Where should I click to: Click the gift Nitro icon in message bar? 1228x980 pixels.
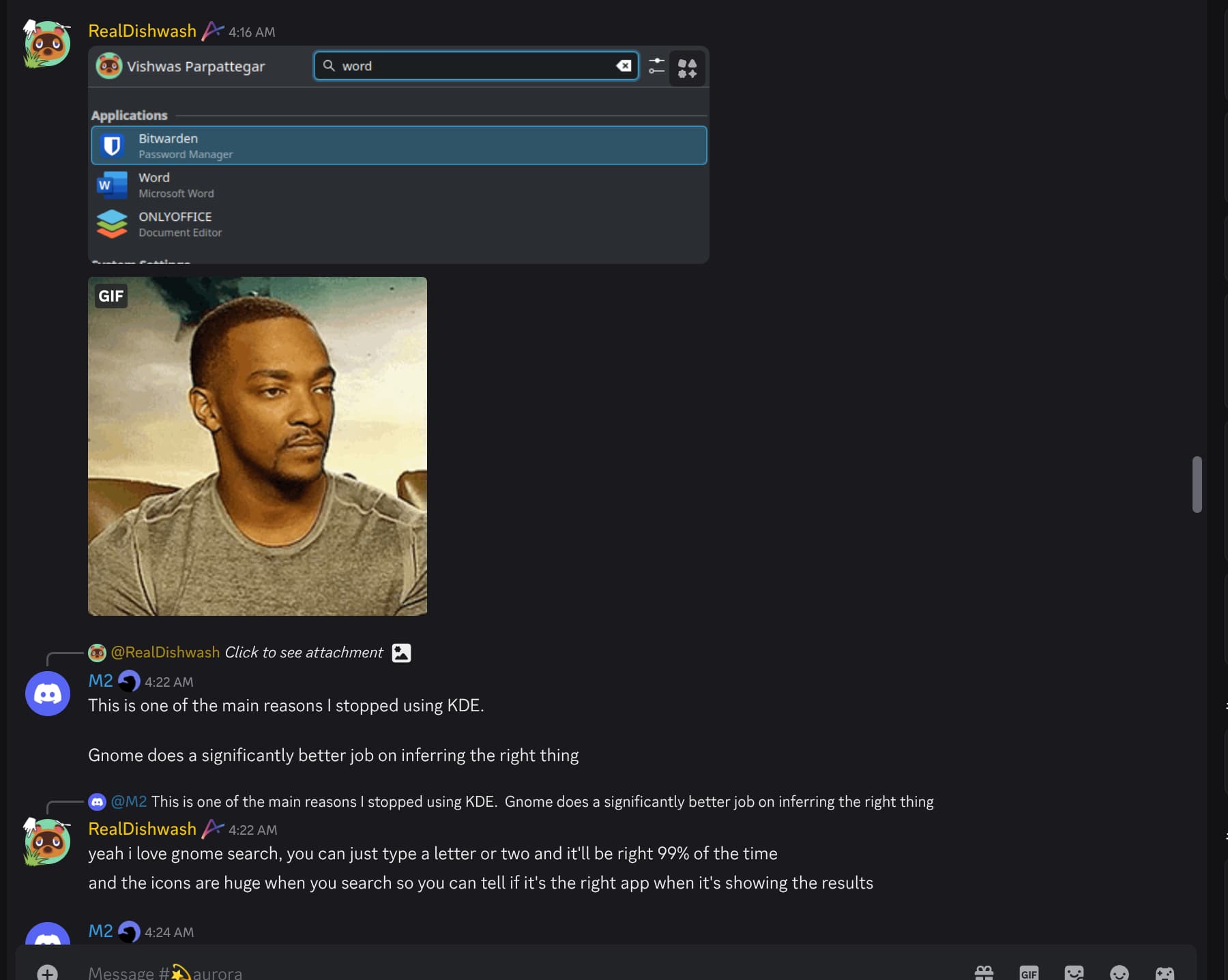pyautogui.click(x=984, y=973)
